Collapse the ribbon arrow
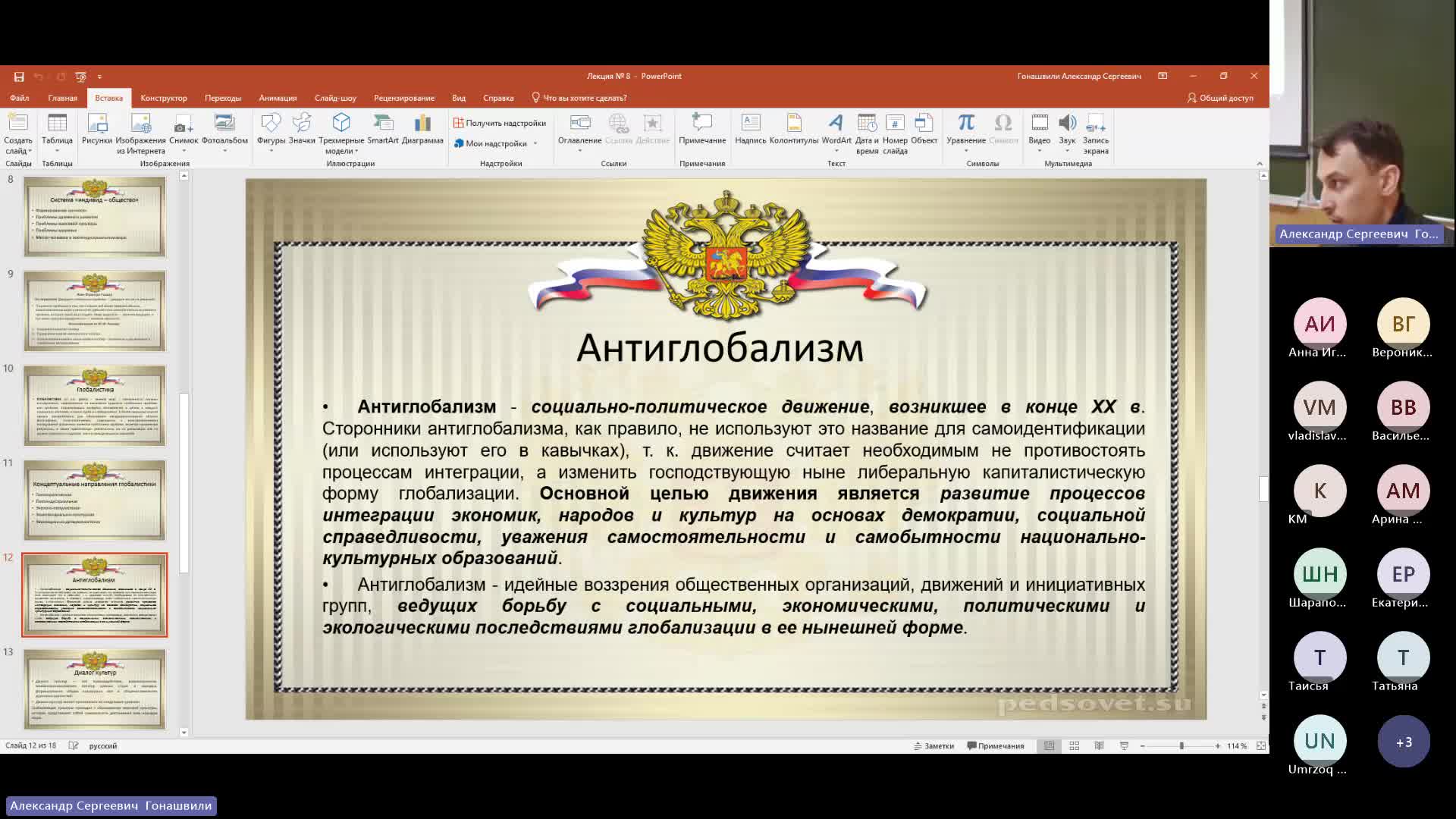 point(1260,163)
